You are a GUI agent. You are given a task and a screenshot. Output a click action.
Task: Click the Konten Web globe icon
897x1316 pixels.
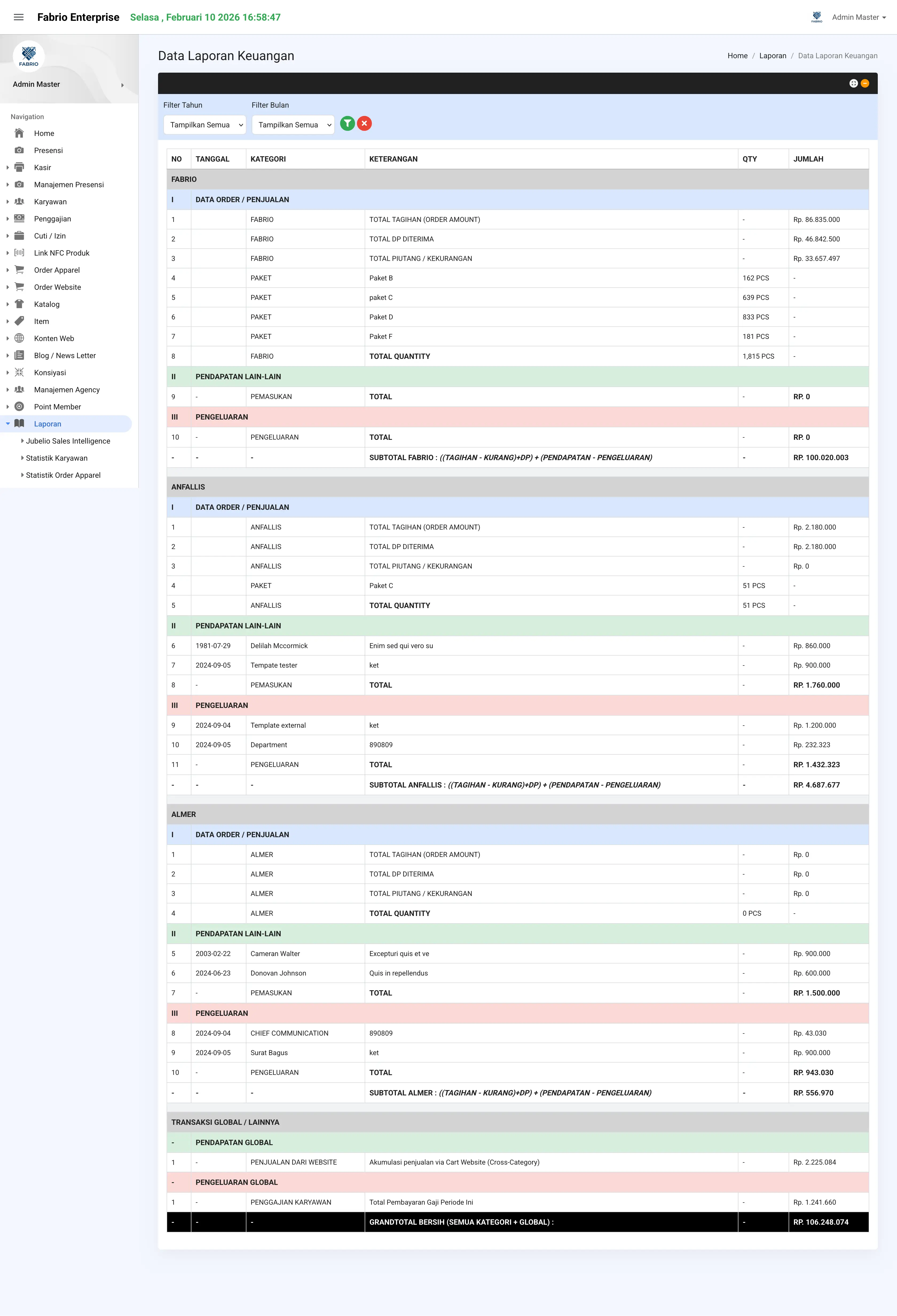pos(19,338)
